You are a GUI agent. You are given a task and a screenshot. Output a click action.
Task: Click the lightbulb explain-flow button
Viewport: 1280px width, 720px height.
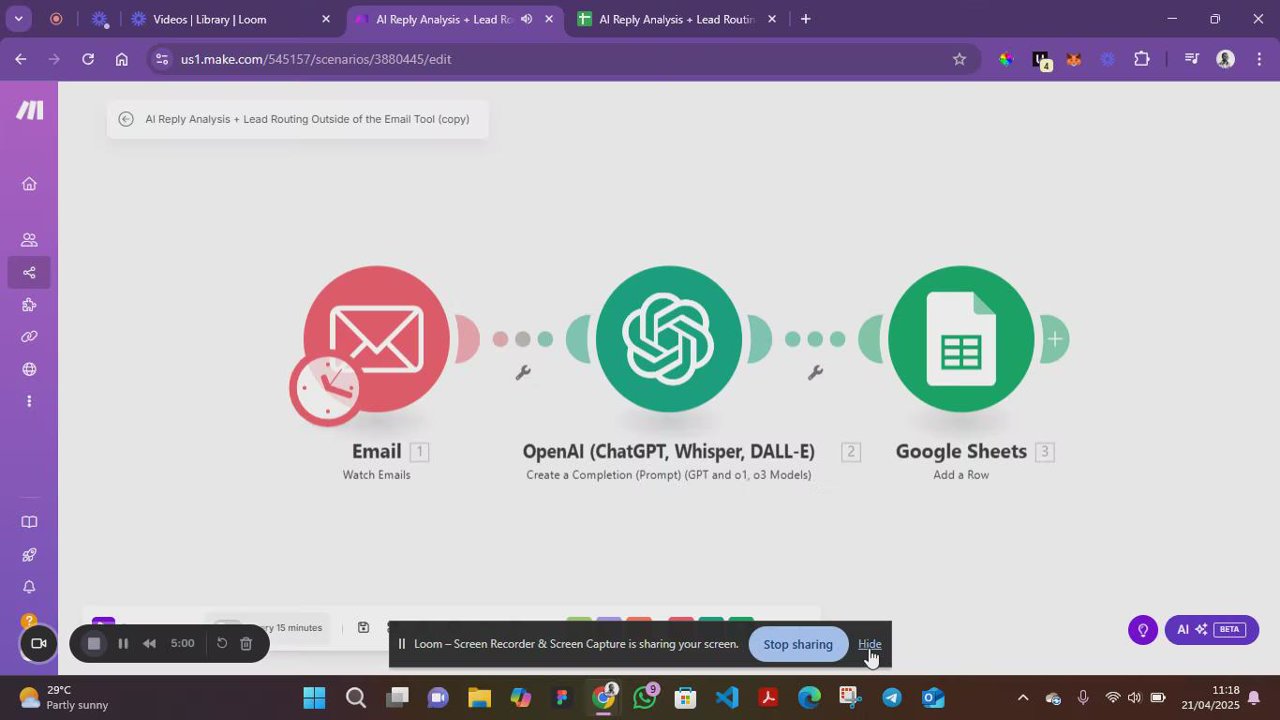click(1143, 630)
